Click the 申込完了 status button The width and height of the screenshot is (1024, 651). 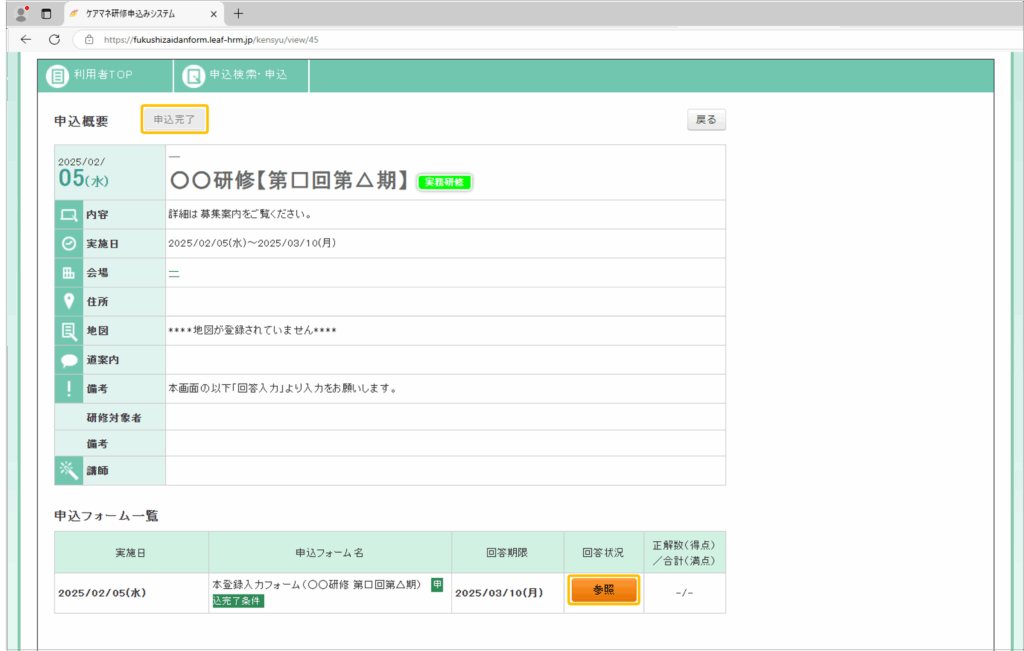pos(174,119)
